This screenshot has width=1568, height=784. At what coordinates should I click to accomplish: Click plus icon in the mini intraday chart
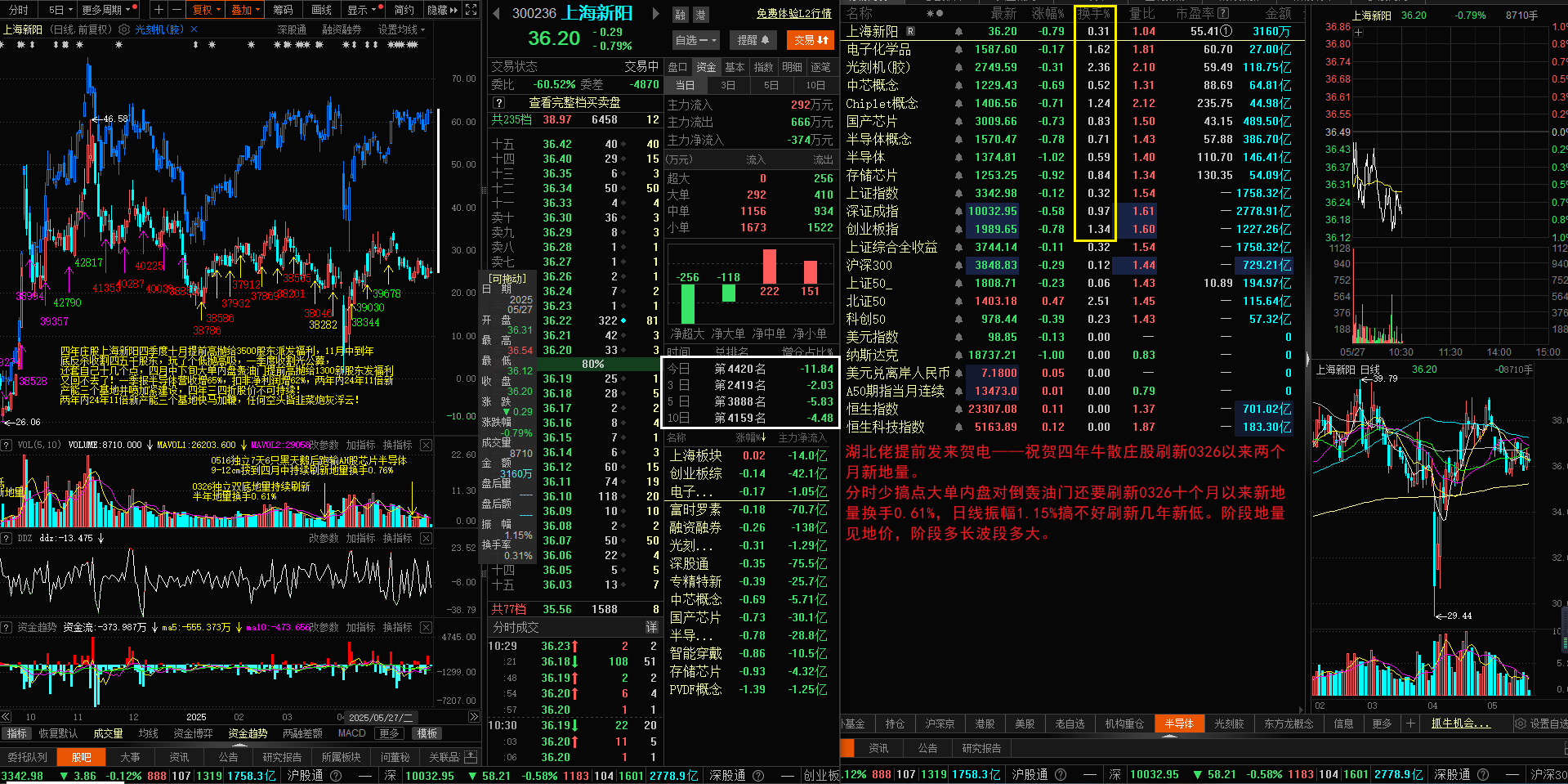(x=1358, y=33)
